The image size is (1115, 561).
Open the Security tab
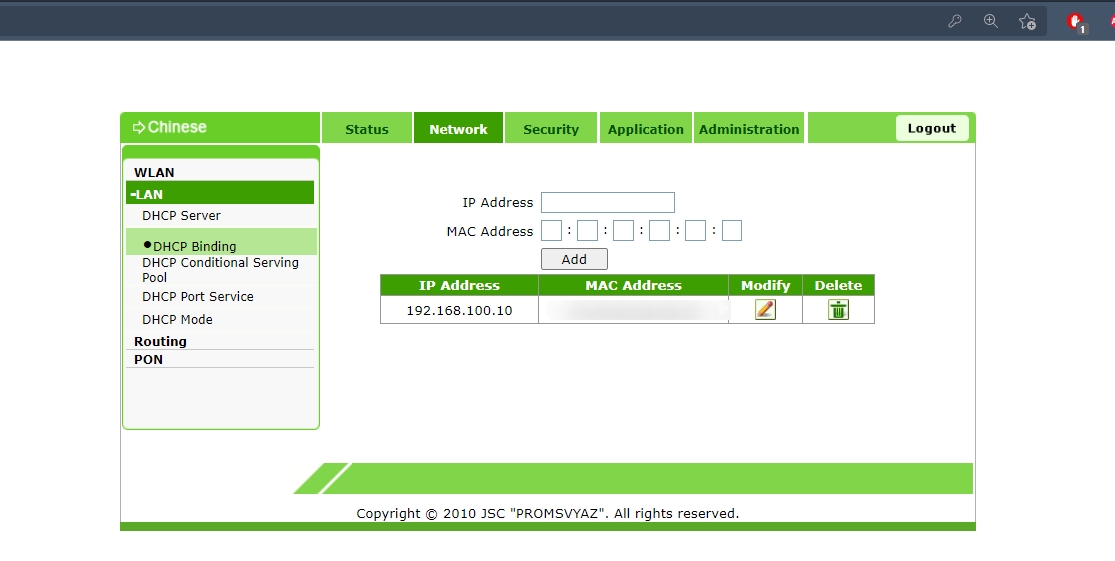click(551, 129)
